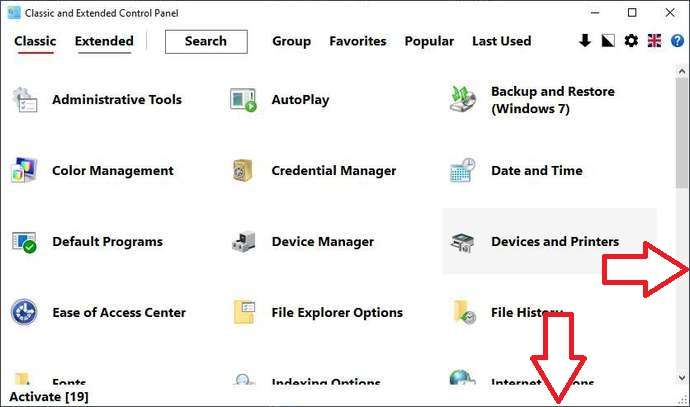Switch to the Extended tab

104,41
